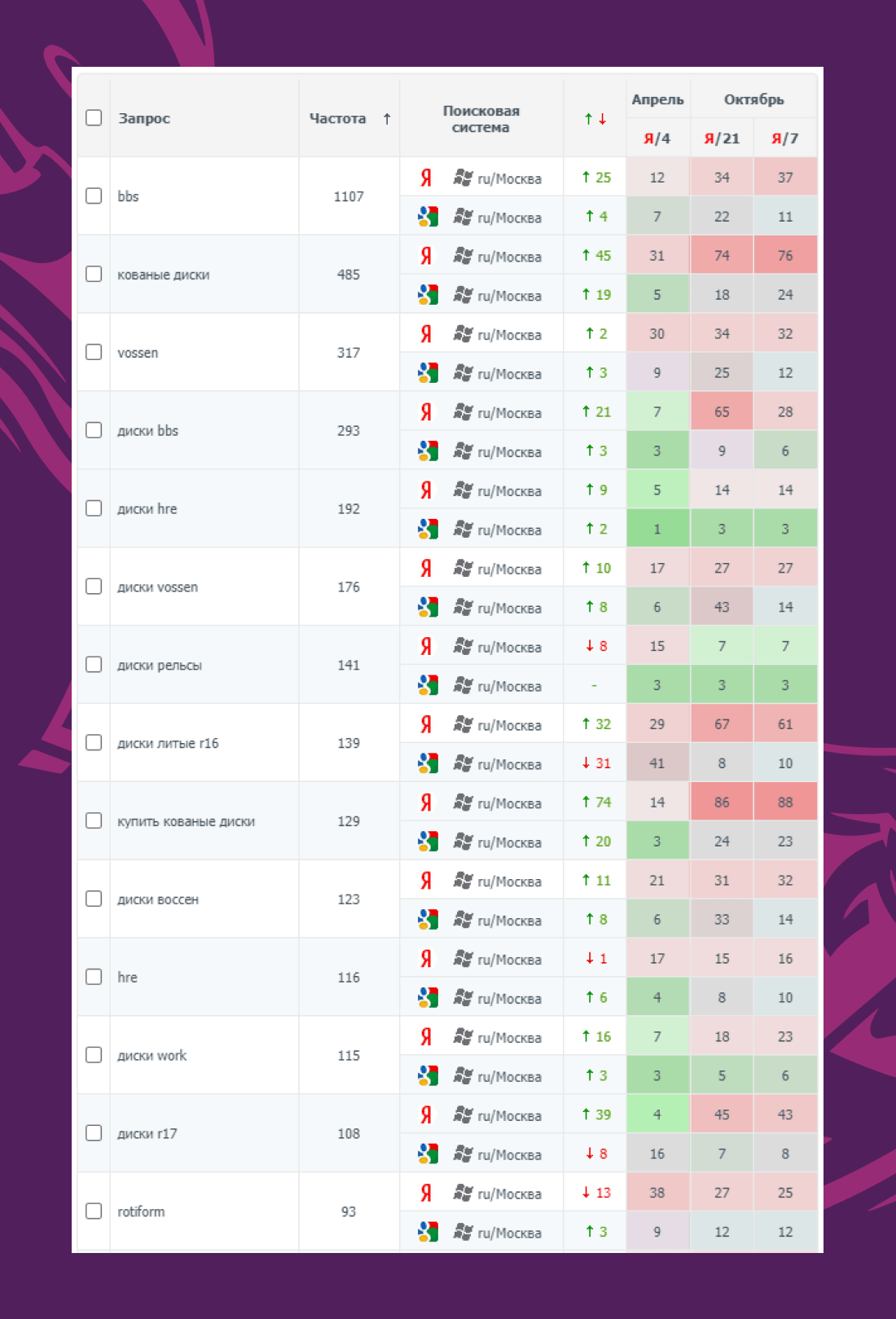Click the Yandex icon for rotiform query

tap(426, 1193)
